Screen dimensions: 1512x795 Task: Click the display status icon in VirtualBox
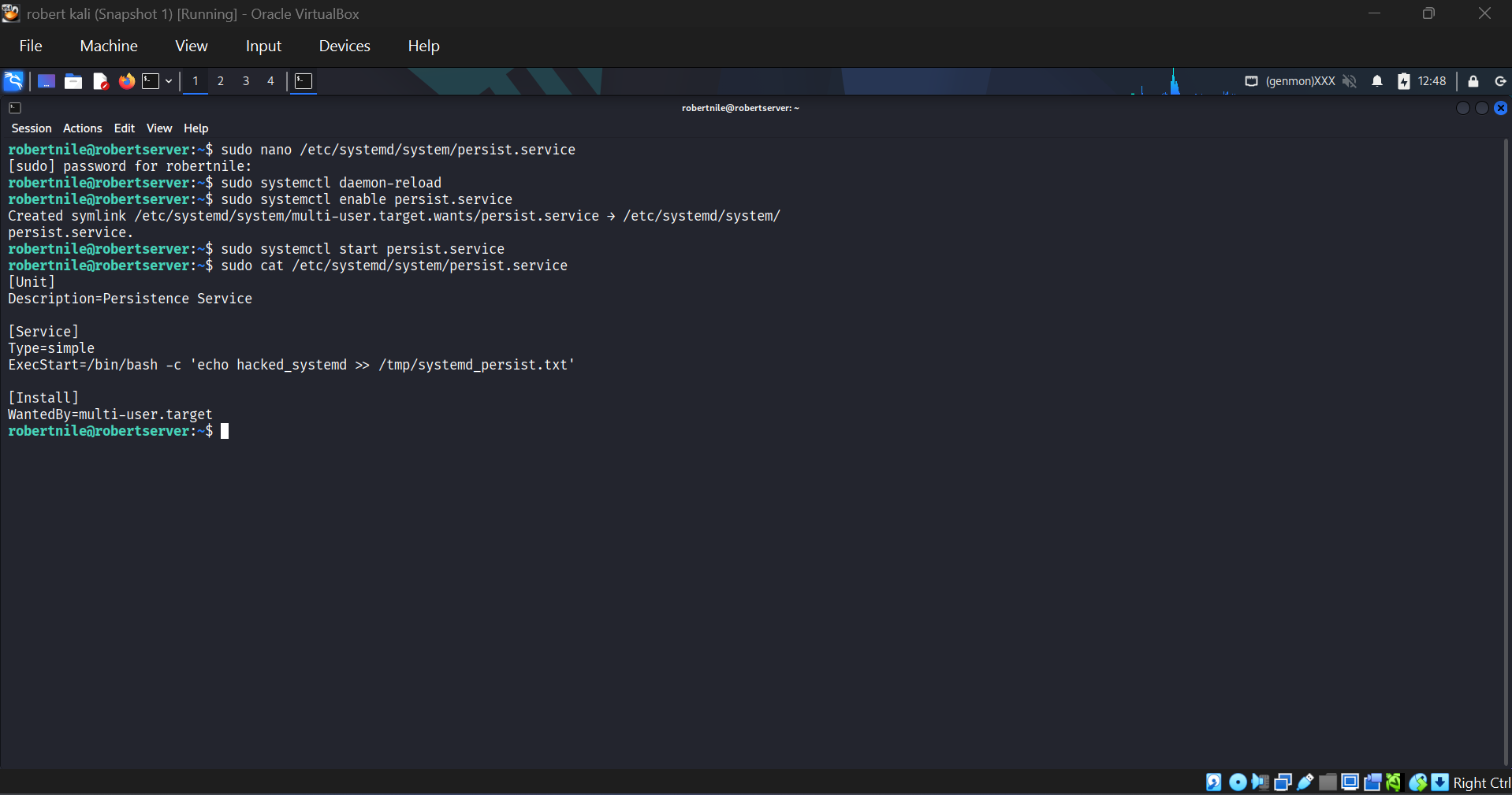1350,782
